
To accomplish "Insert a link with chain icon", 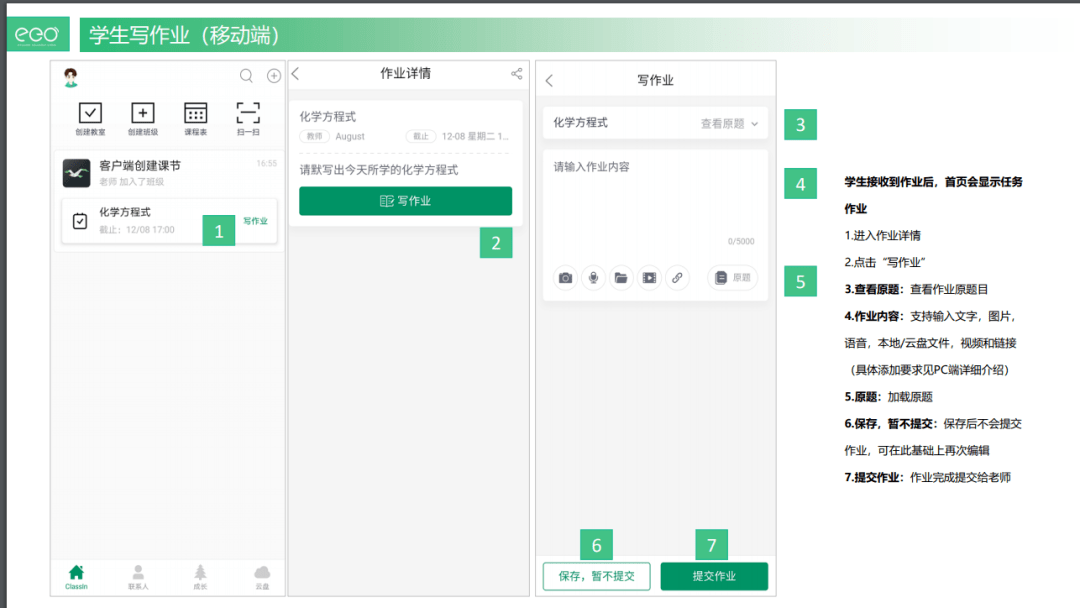I will pyautogui.click(x=678, y=277).
